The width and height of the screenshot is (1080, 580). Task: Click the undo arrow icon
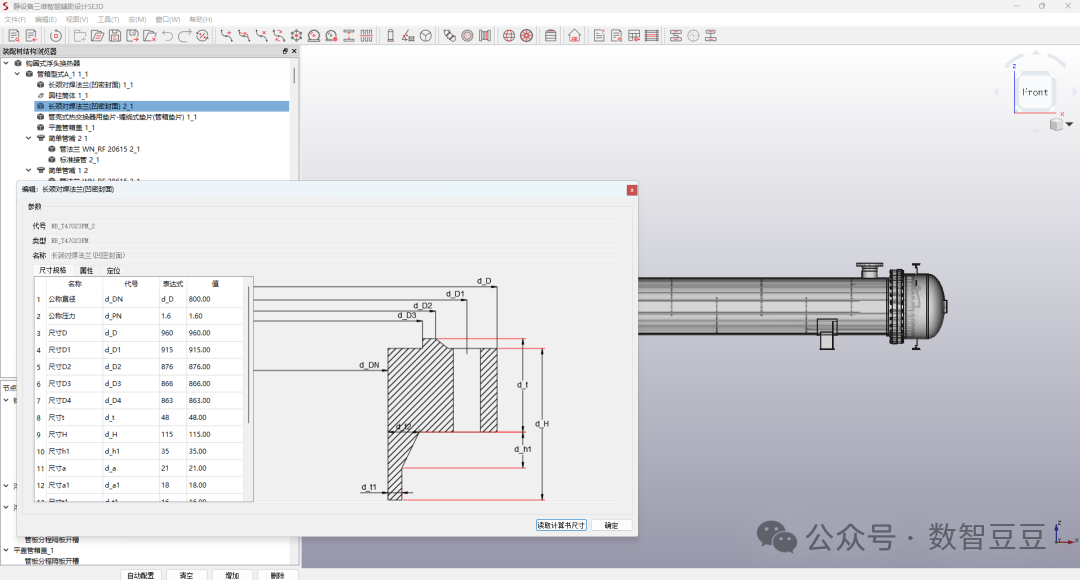pyautogui.click(x=167, y=36)
